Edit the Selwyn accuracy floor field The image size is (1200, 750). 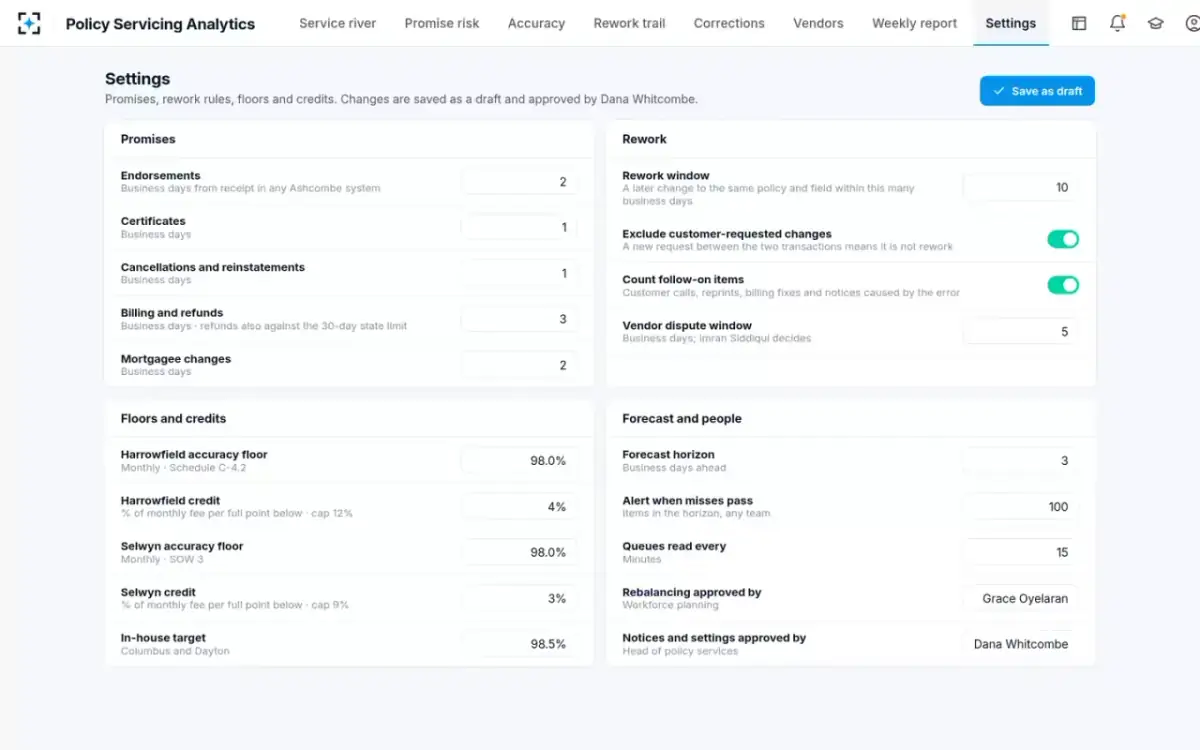519,553
